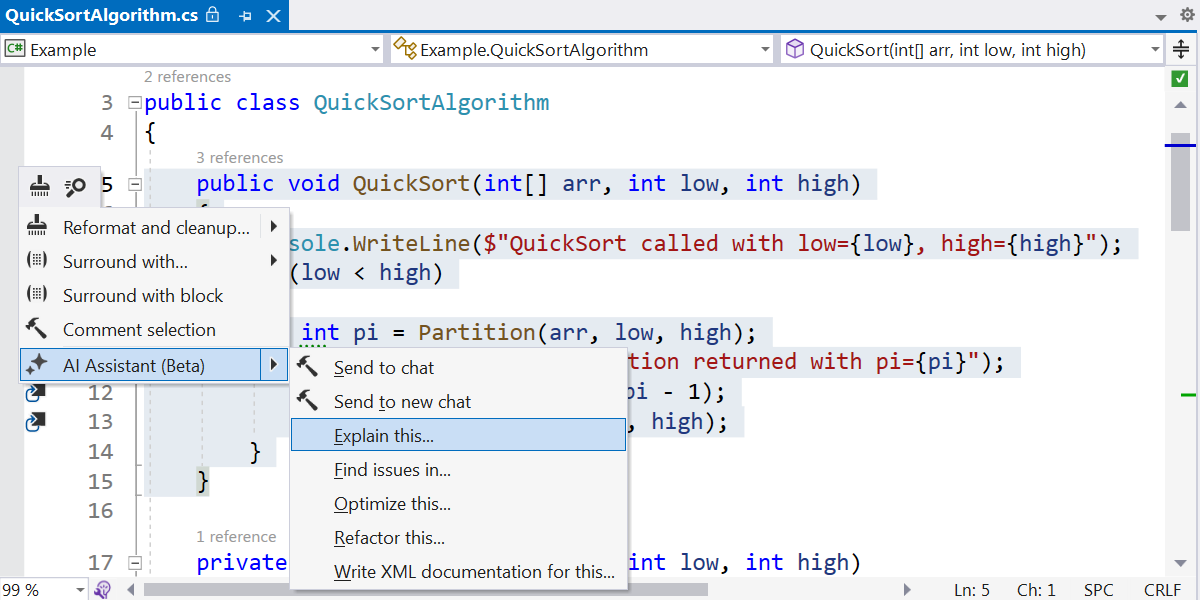Click the recursive call gutter icon on line 12
The image size is (1200, 600).
(x=36, y=392)
